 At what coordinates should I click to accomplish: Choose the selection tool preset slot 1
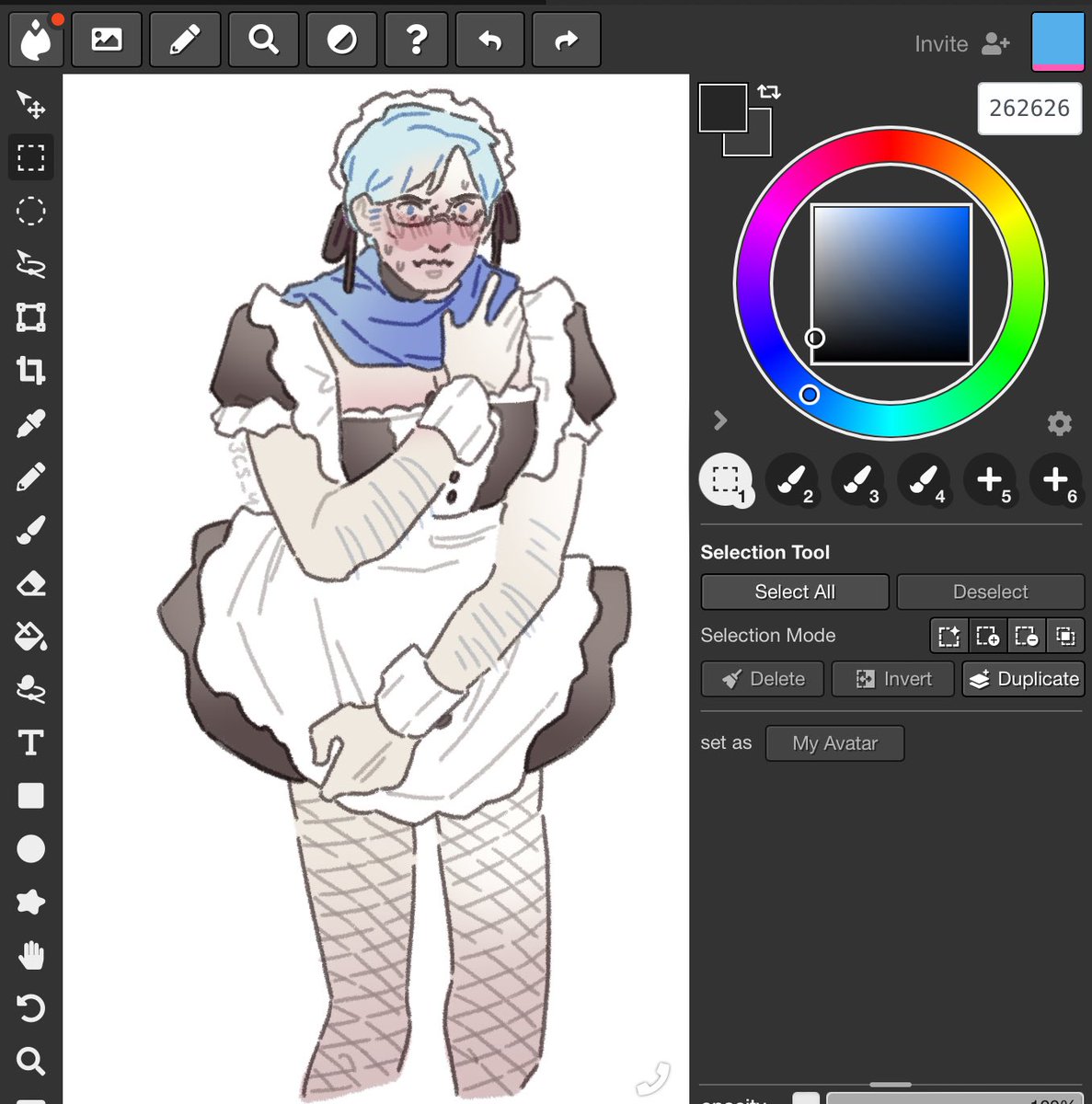726,480
